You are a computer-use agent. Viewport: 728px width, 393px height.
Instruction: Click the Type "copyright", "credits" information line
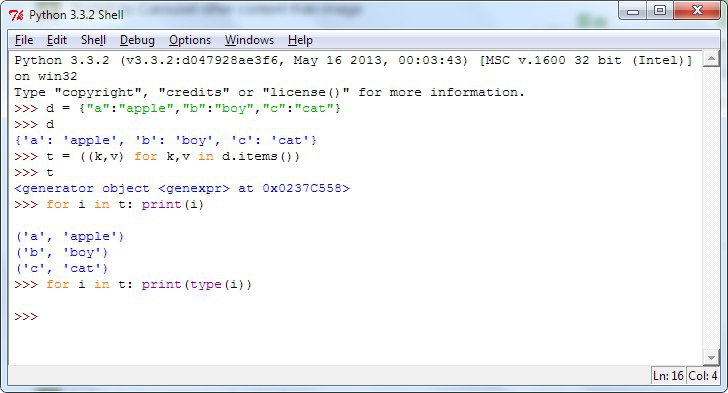(x=269, y=92)
